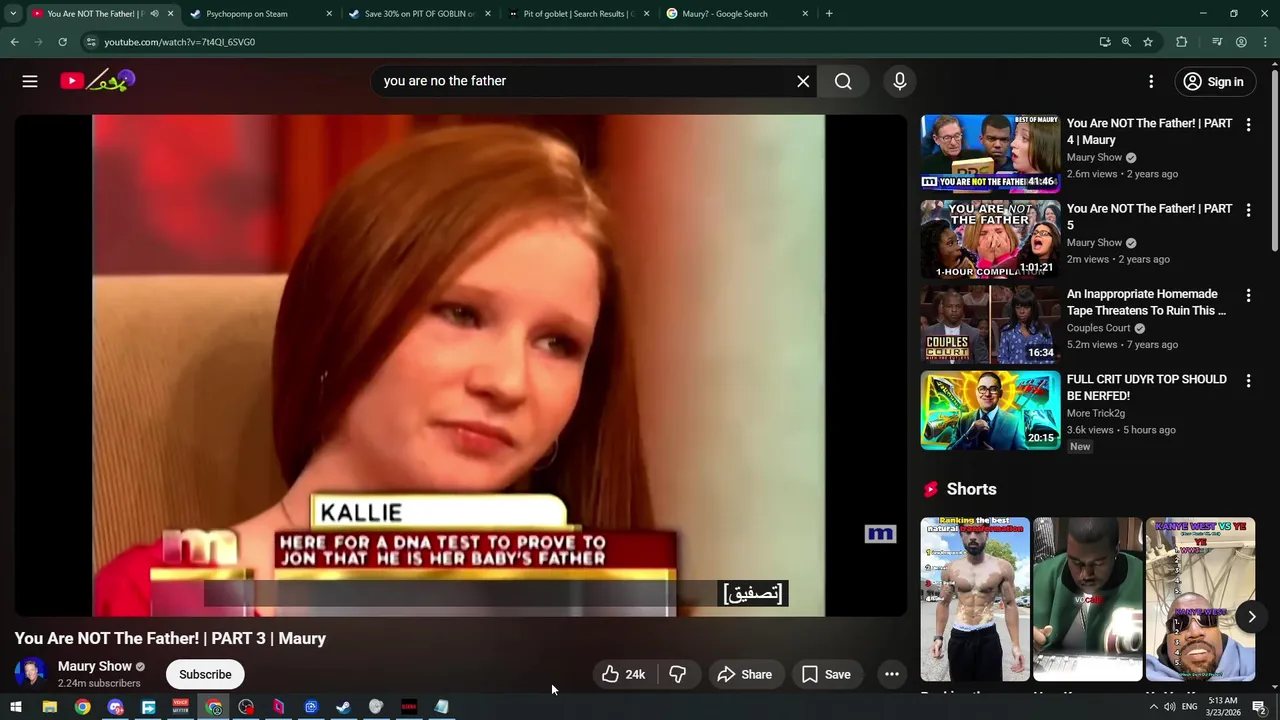Screen dimensions: 1280x720
Task: Open the tab search dropdown
Action: pos(13,14)
